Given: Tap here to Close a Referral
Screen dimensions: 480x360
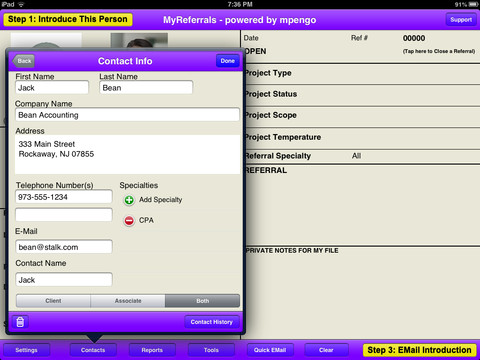Looking at the screenshot, I should [439, 51].
